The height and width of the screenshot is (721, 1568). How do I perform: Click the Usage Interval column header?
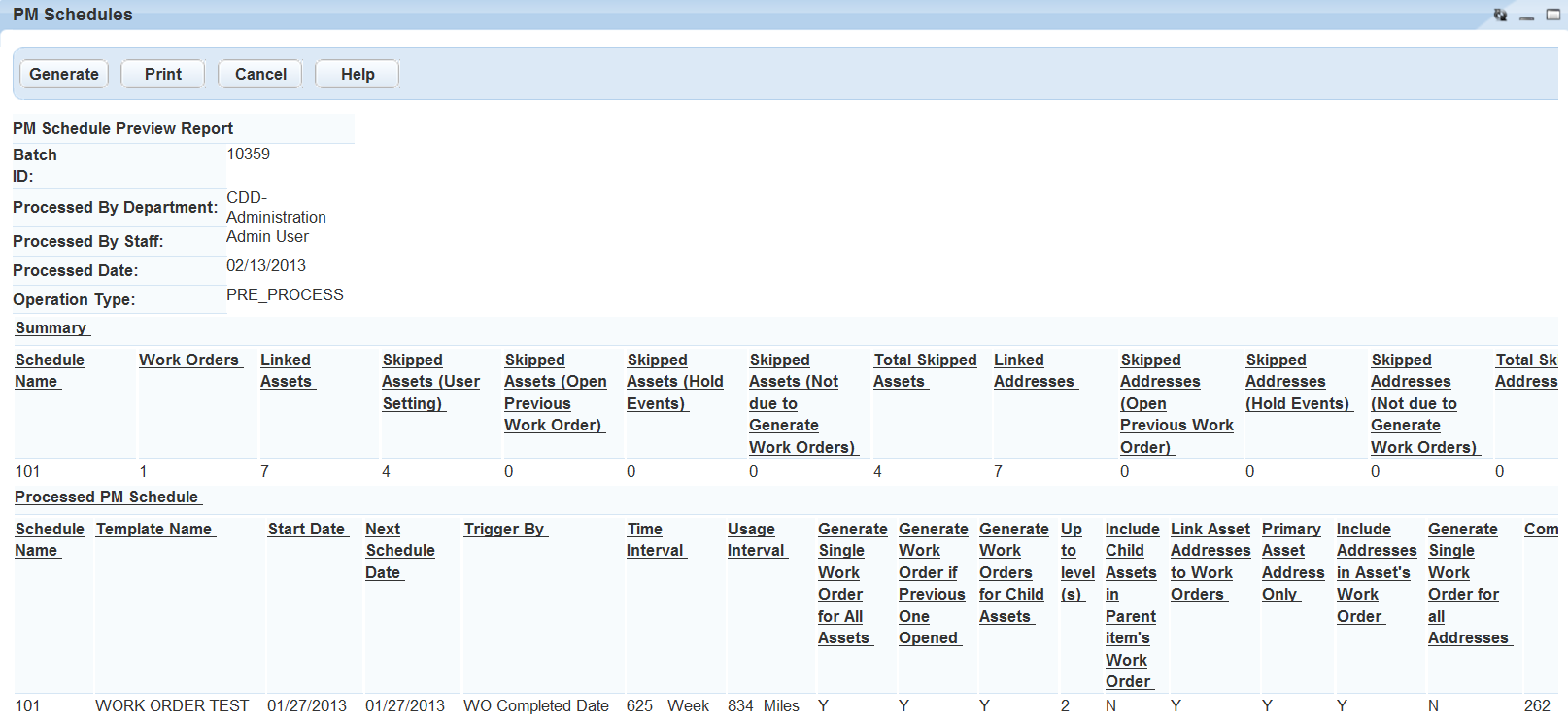click(755, 539)
